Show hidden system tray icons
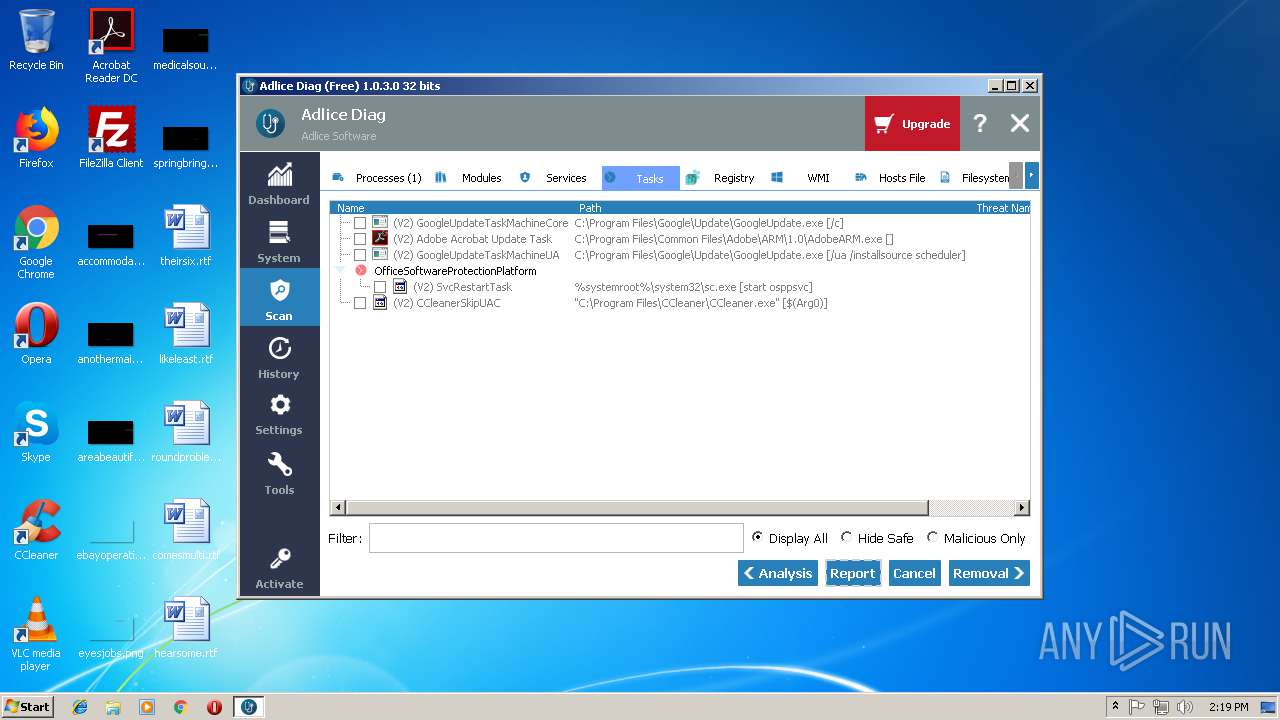The height and width of the screenshot is (720, 1280). click(x=1115, y=706)
